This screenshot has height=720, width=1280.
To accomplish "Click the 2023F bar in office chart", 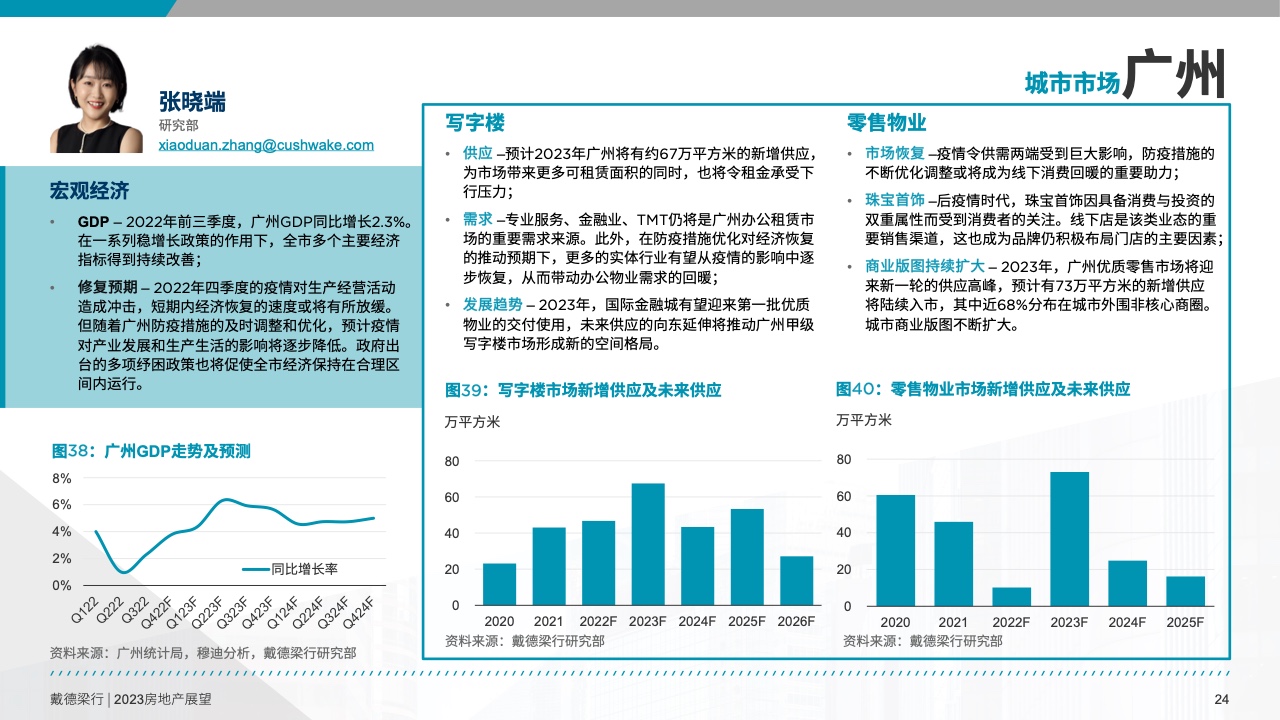I will (x=648, y=544).
